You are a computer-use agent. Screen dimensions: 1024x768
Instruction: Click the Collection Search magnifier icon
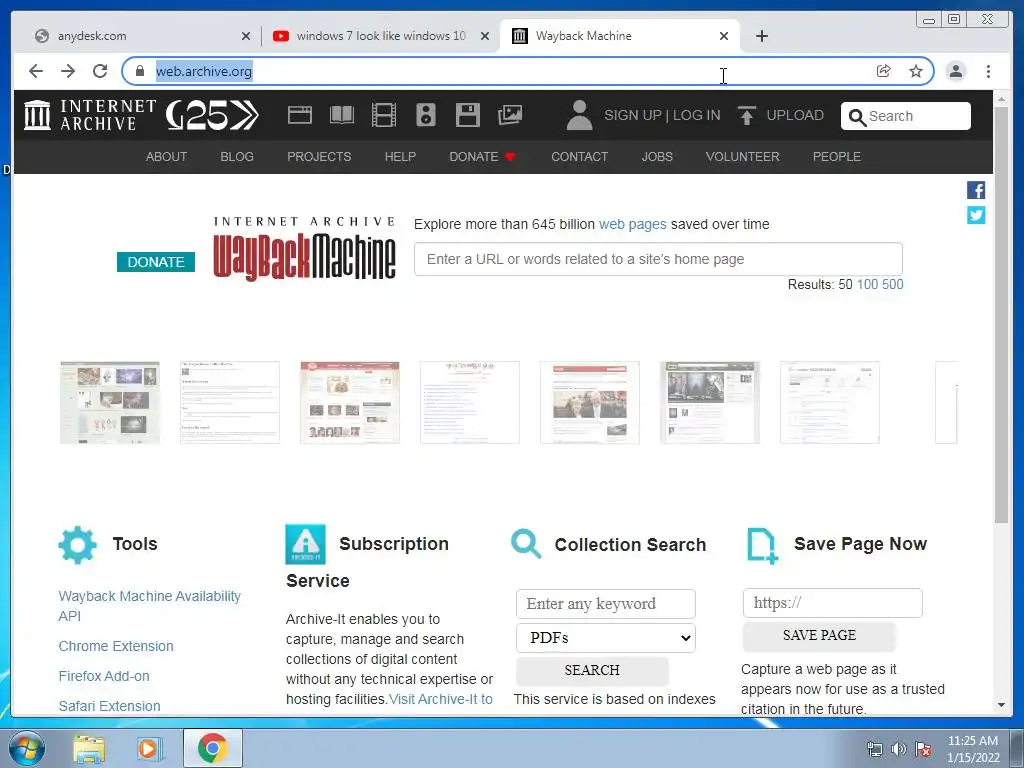pos(526,544)
